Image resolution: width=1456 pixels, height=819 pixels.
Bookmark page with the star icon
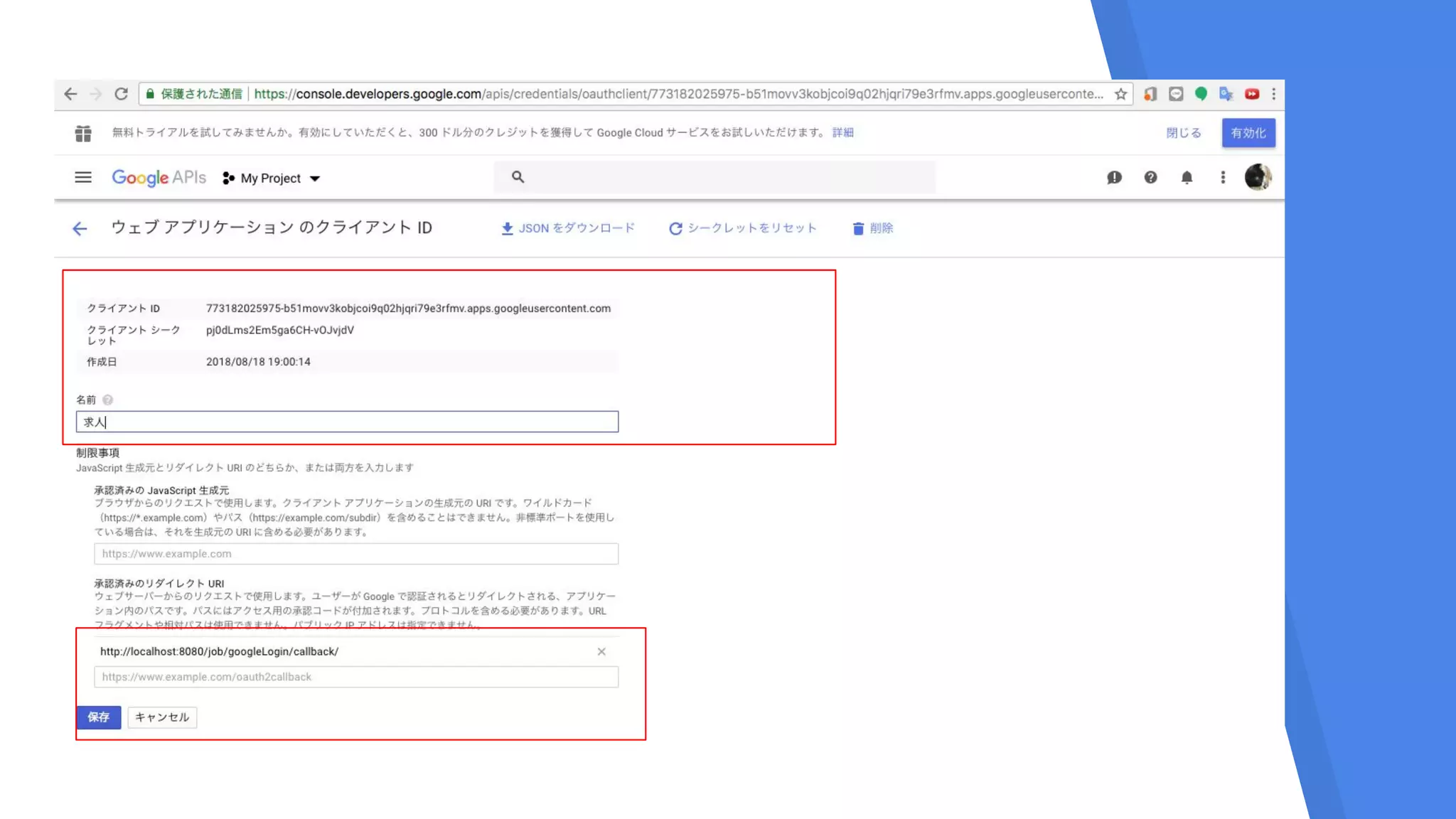point(1120,94)
